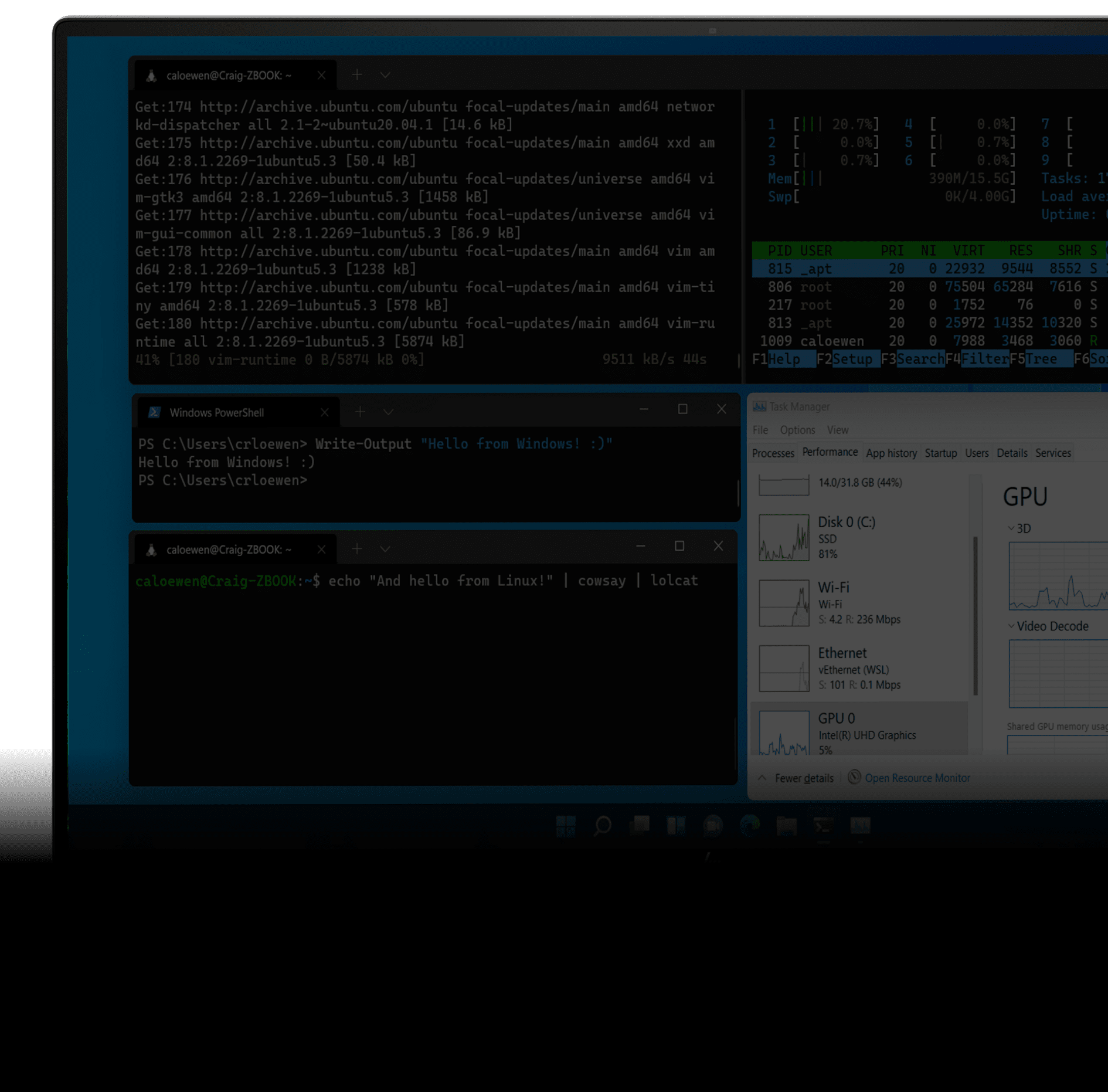
Task: Open View menu in Task Manager
Action: pyautogui.click(x=838, y=430)
